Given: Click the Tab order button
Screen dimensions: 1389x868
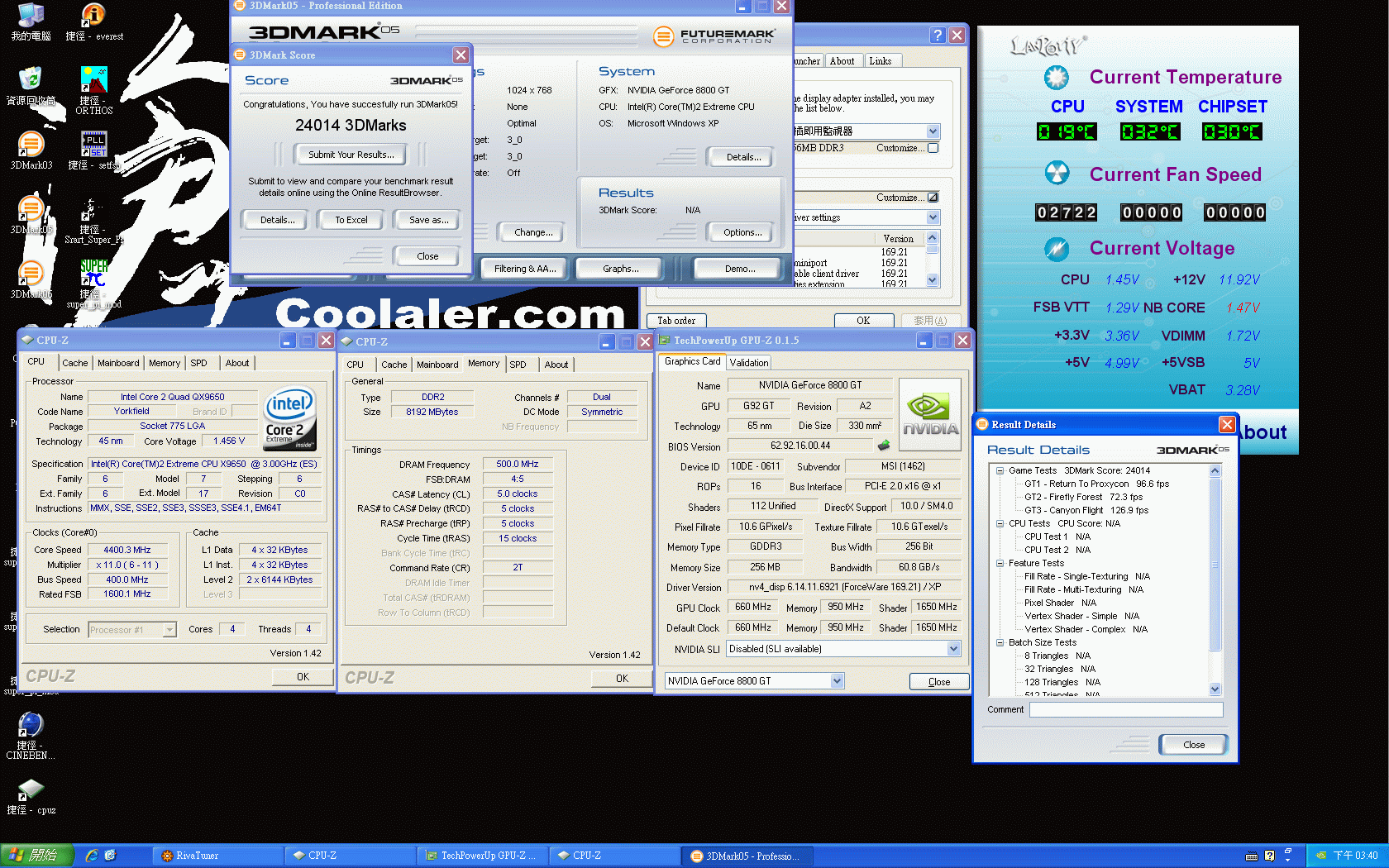Looking at the screenshot, I should coord(676,321).
